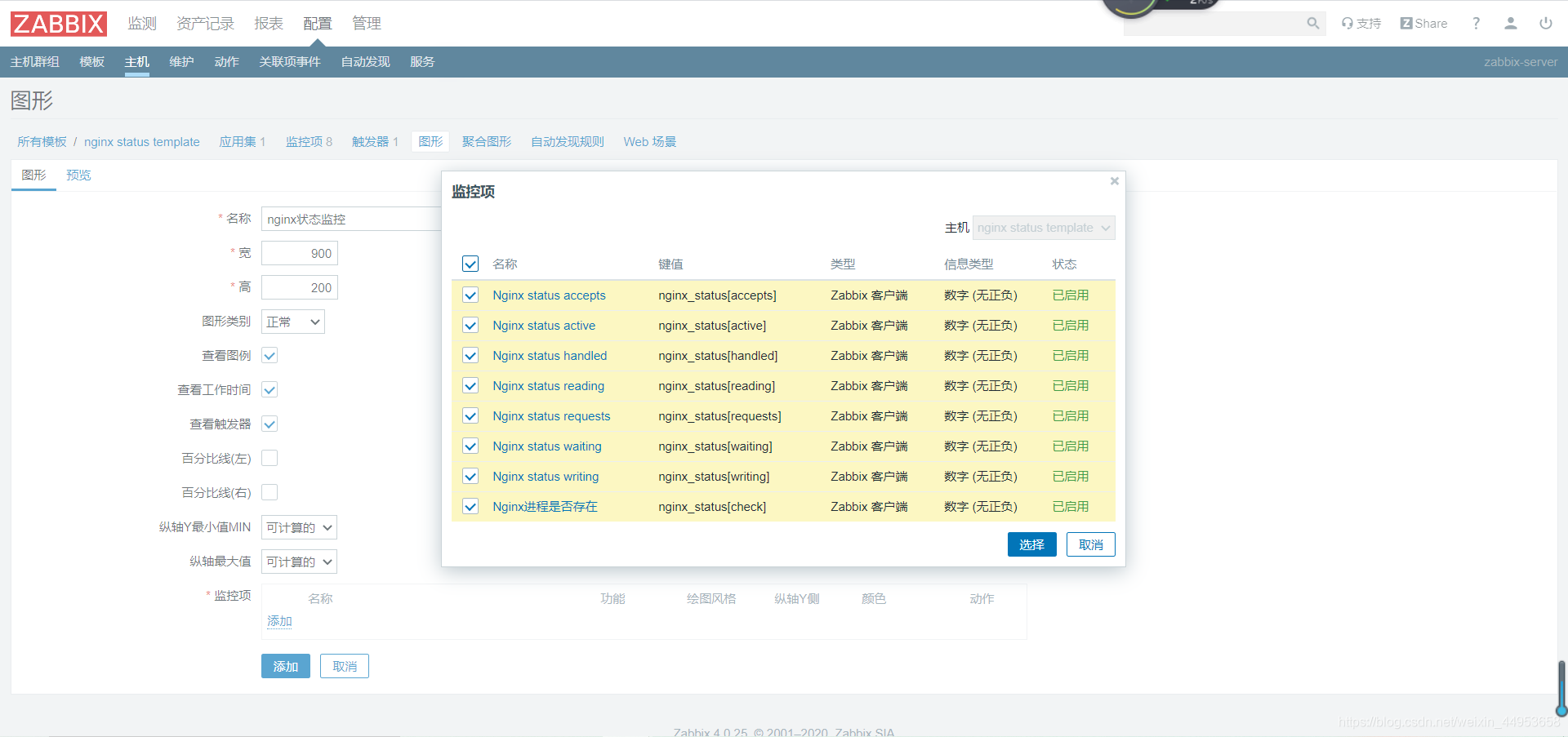This screenshot has height=737, width=1568.
Task: Open the Support headset link
Action: point(1361,24)
